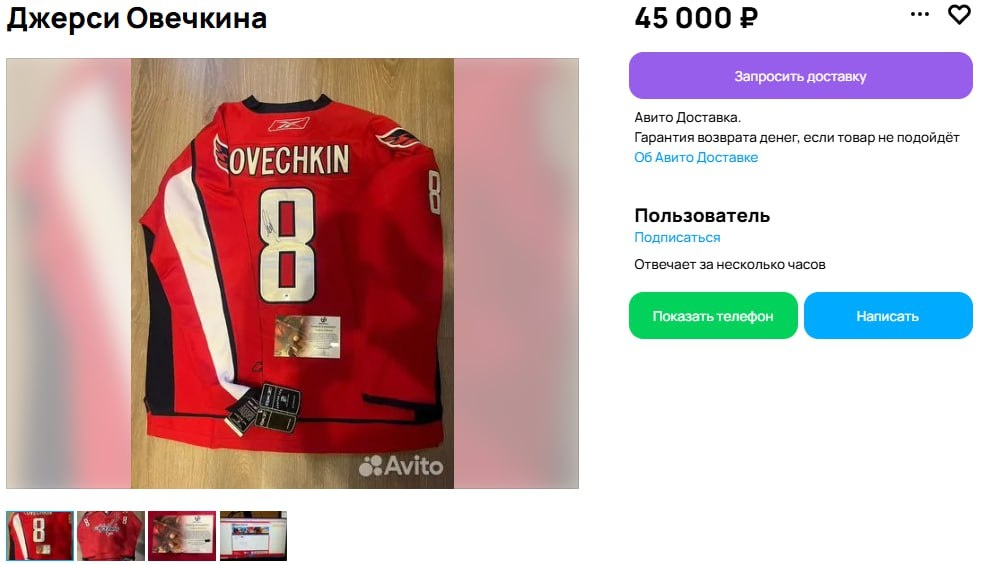Click the Avito watermark logo on photo

pos(401,466)
